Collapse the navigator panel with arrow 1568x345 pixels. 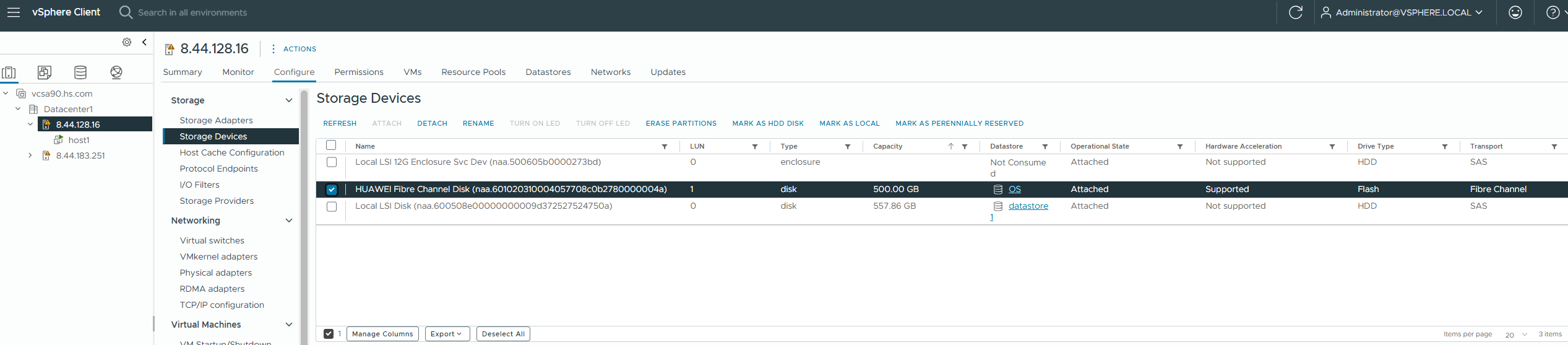[x=144, y=42]
